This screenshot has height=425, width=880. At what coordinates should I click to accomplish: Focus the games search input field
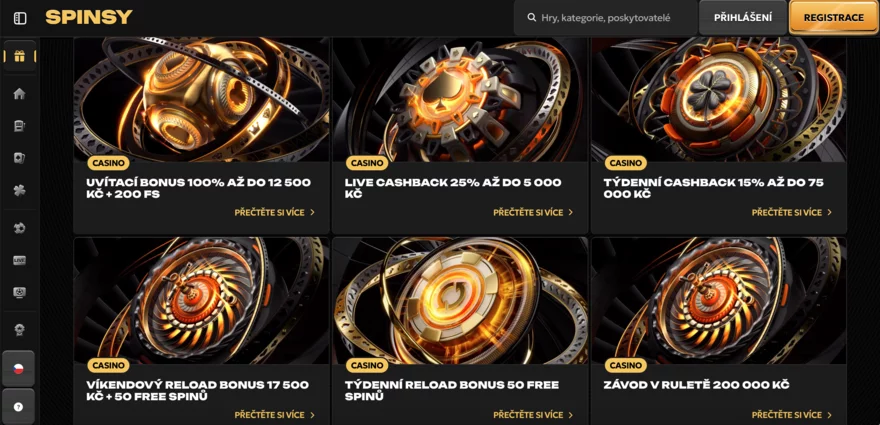click(605, 18)
